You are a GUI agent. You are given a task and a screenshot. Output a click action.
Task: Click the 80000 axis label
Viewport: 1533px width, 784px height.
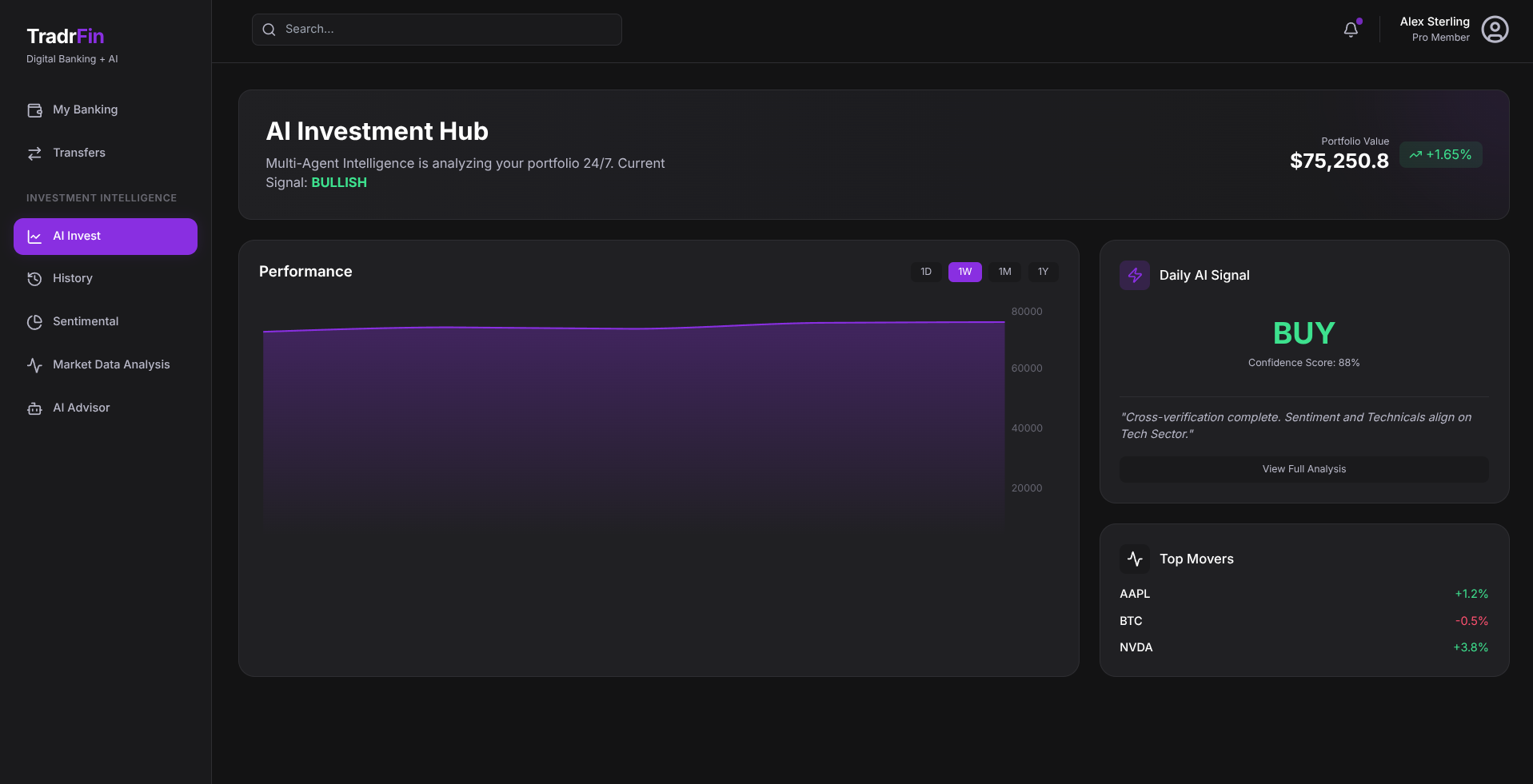(1027, 312)
